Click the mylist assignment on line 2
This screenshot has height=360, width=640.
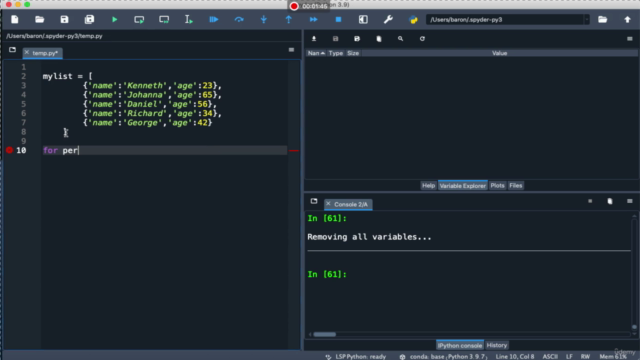point(67,76)
